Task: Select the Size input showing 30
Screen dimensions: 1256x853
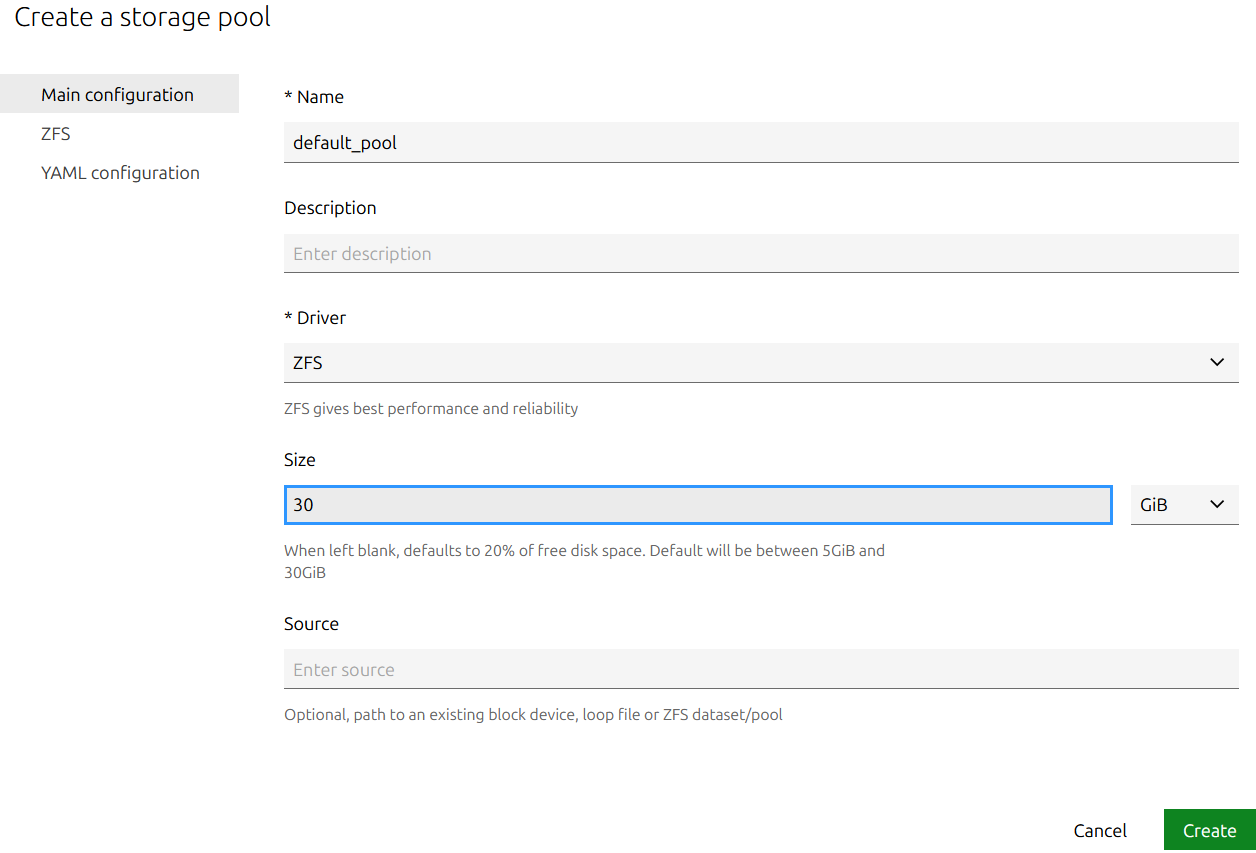Action: [697, 505]
